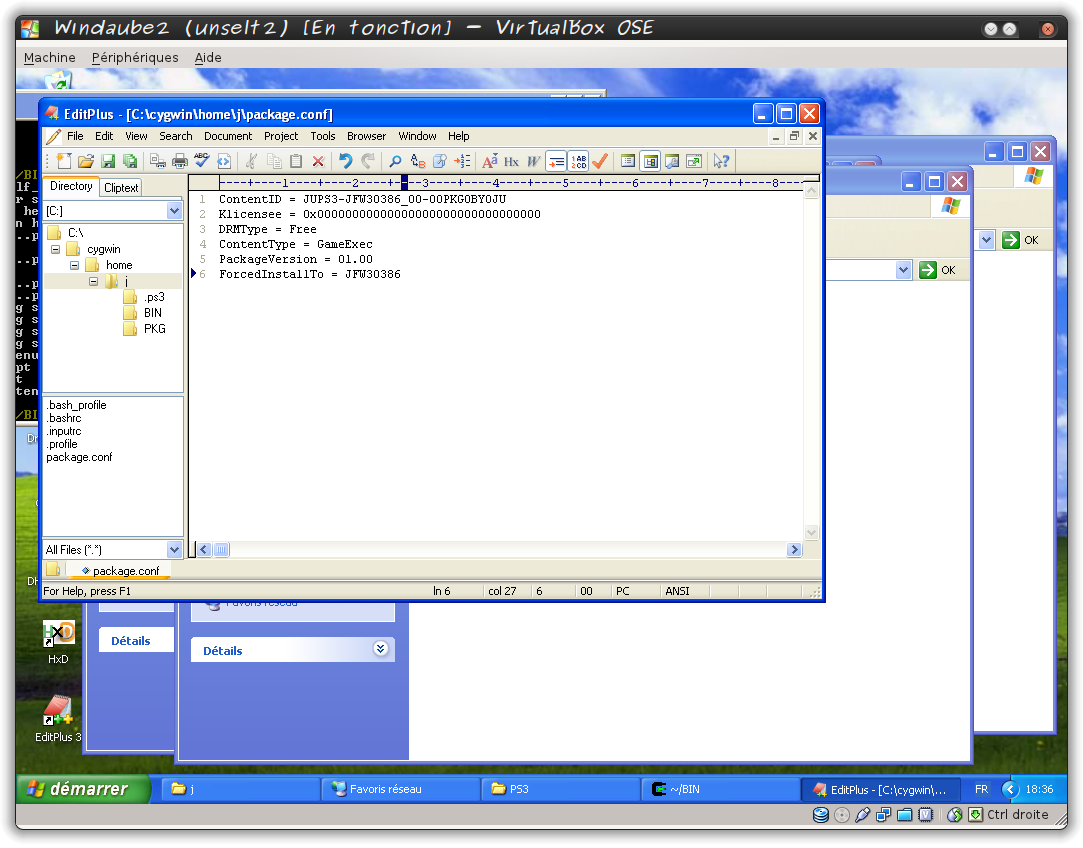The width and height of the screenshot is (1083, 848).
Task: Open the [C:] drive dropdown
Action: [x=175, y=211]
